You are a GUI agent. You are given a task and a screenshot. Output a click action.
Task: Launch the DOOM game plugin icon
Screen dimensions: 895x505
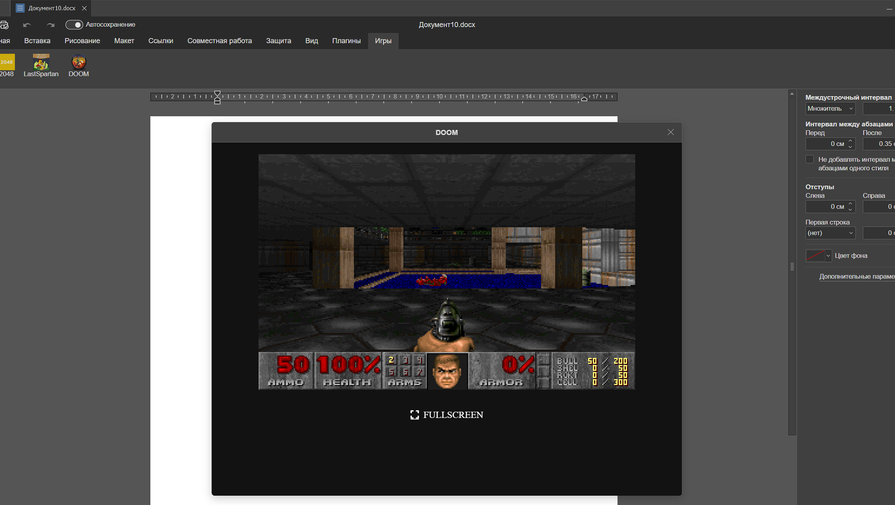[79, 64]
